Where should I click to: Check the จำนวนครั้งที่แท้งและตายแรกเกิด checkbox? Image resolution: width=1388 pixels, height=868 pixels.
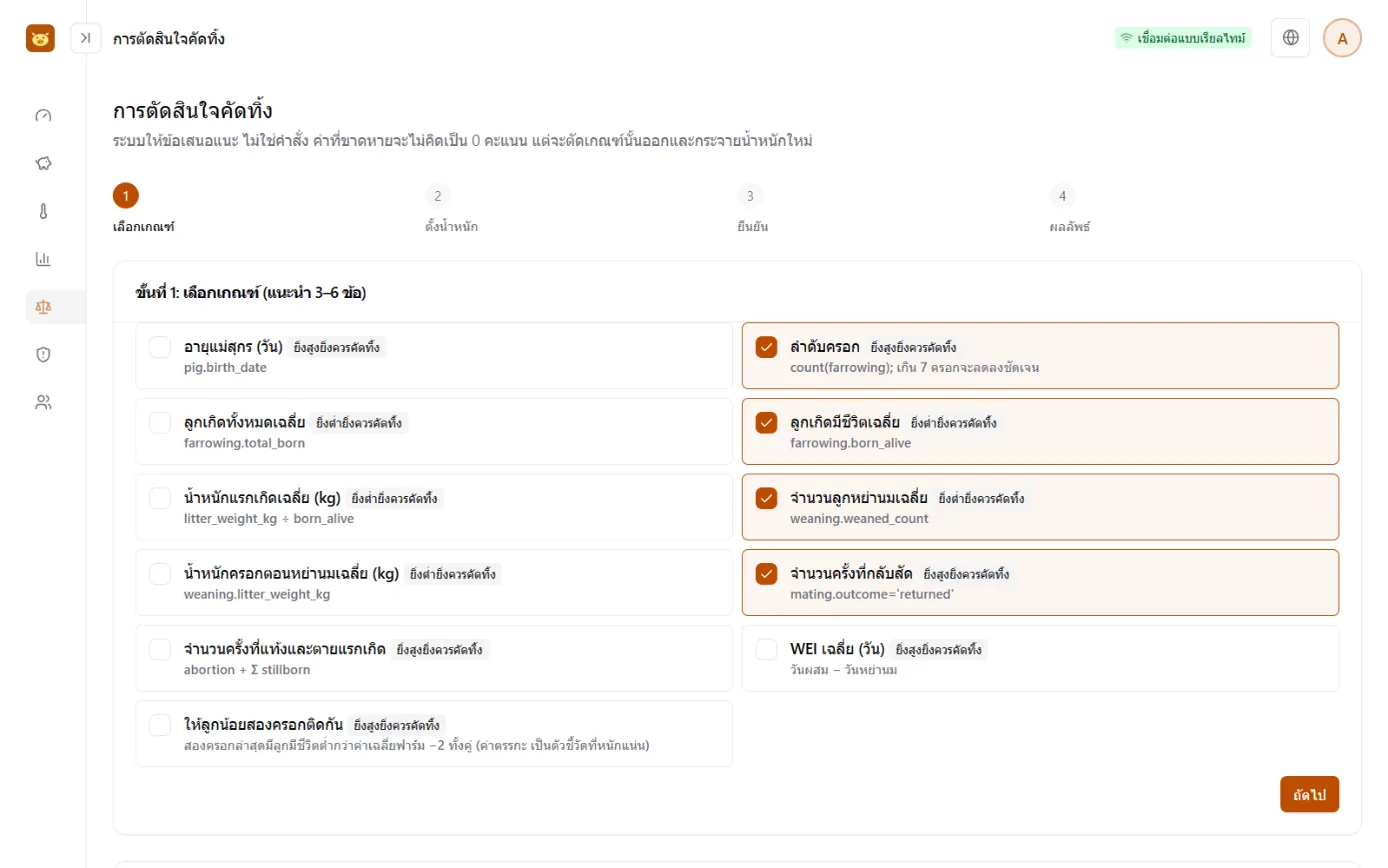click(x=160, y=649)
